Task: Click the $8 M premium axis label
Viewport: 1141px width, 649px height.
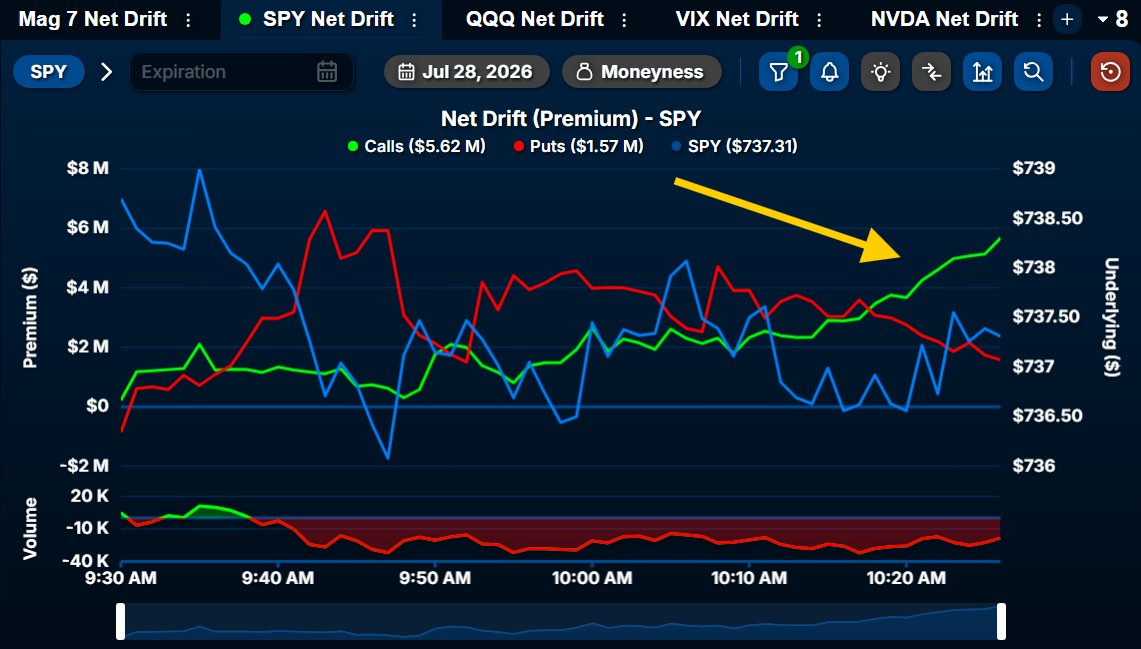Action: point(87,168)
